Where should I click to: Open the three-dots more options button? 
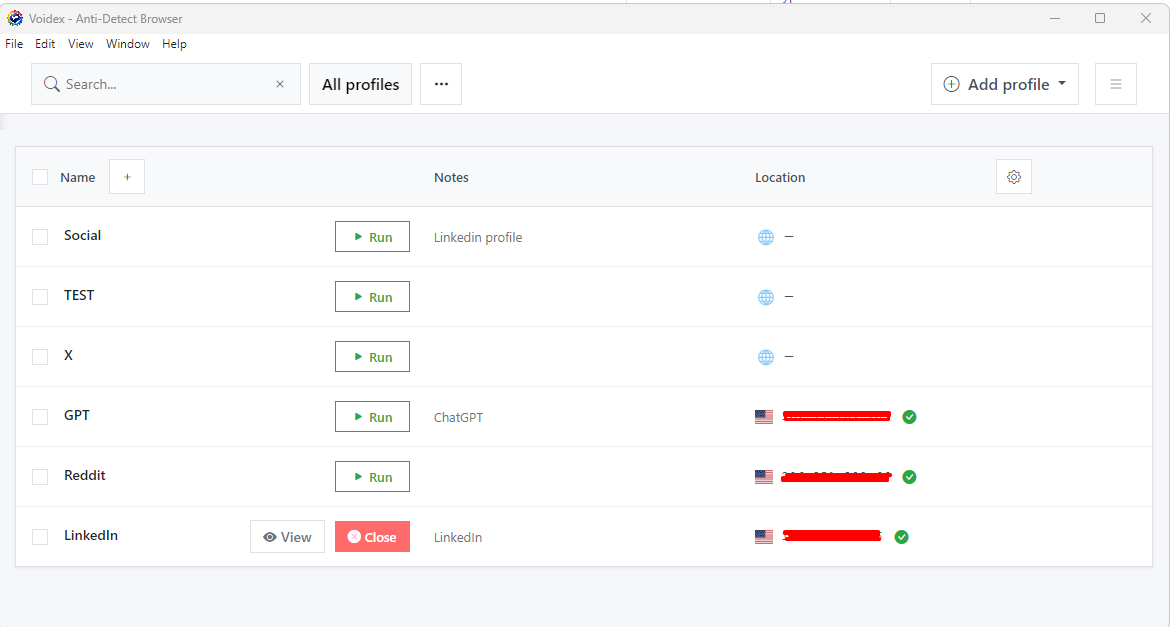tap(441, 84)
